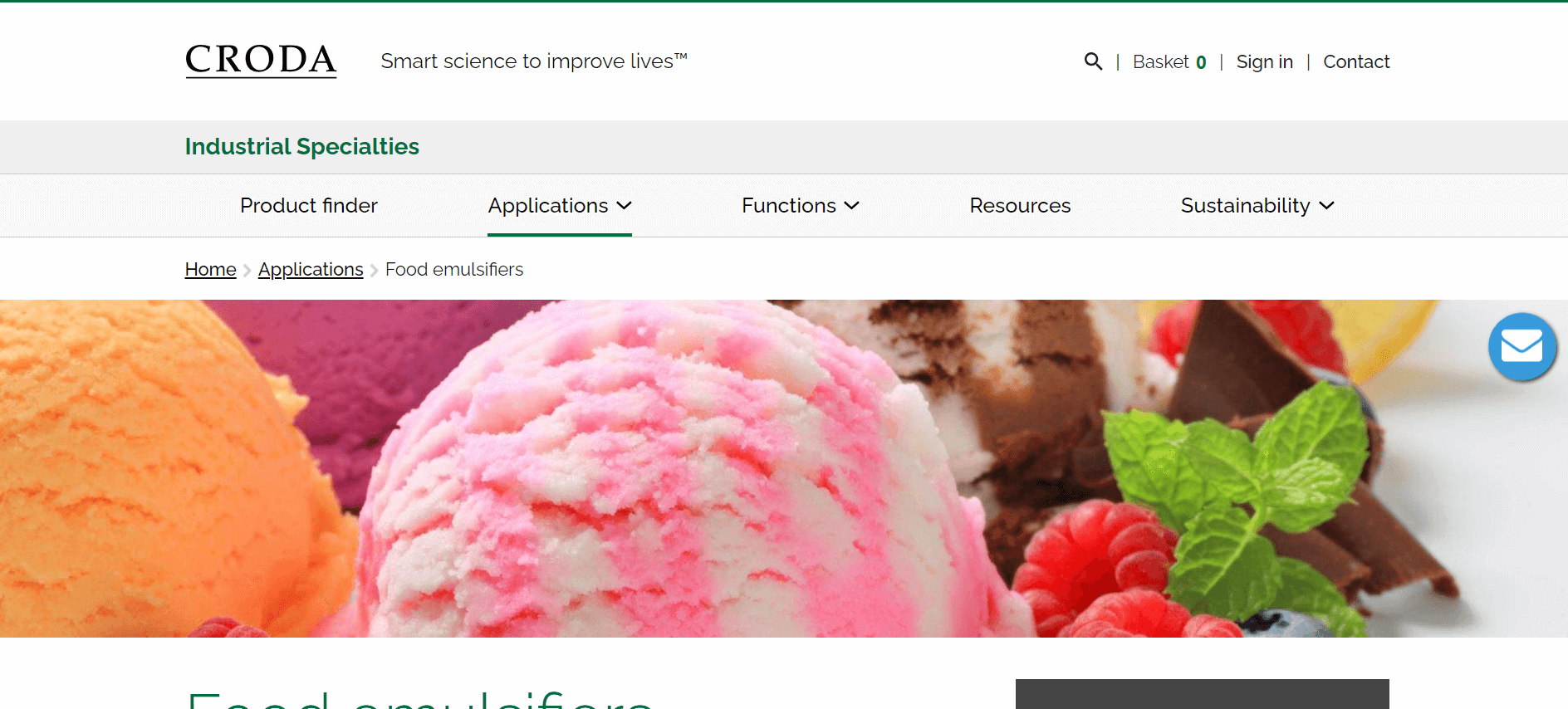Open the Resources navigation item
Viewport: 1568px width, 709px height.
coord(1020,206)
